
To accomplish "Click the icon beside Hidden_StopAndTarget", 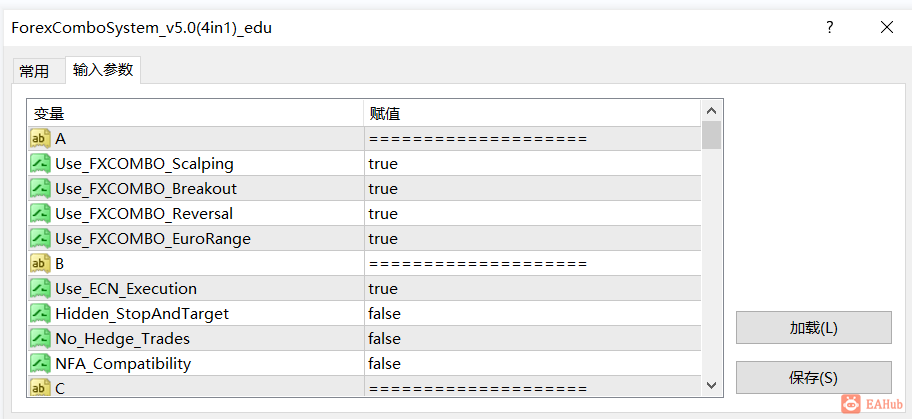I will tap(40, 314).
